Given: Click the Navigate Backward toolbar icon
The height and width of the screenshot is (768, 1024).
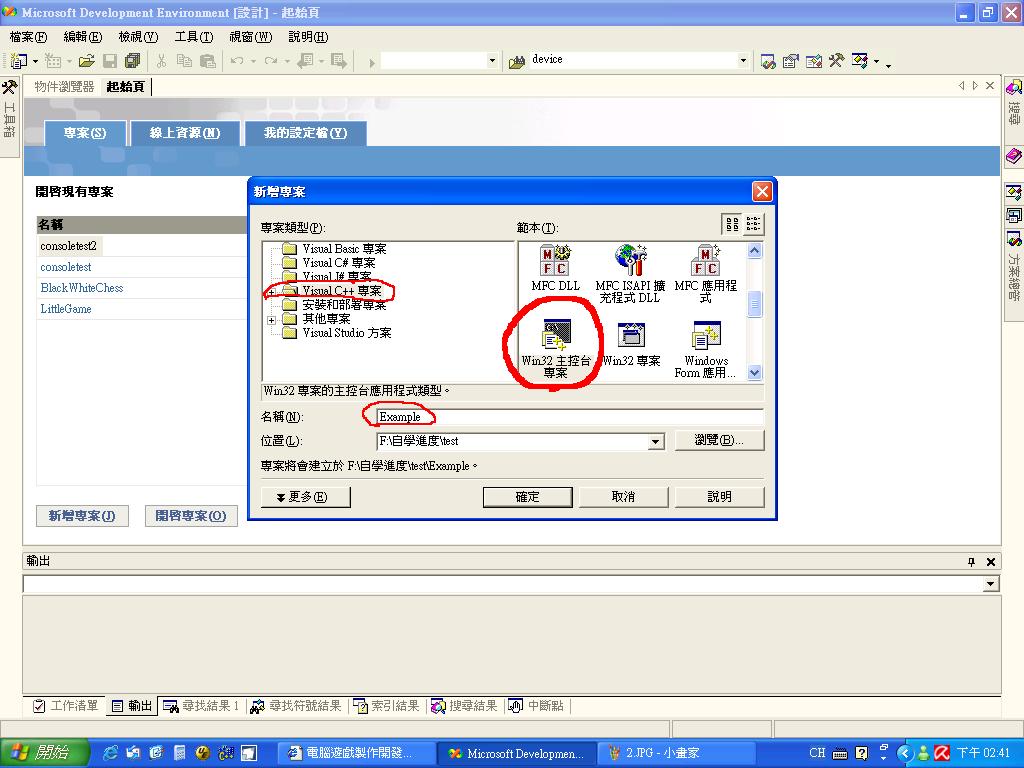Looking at the screenshot, I should (x=306, y=61).
